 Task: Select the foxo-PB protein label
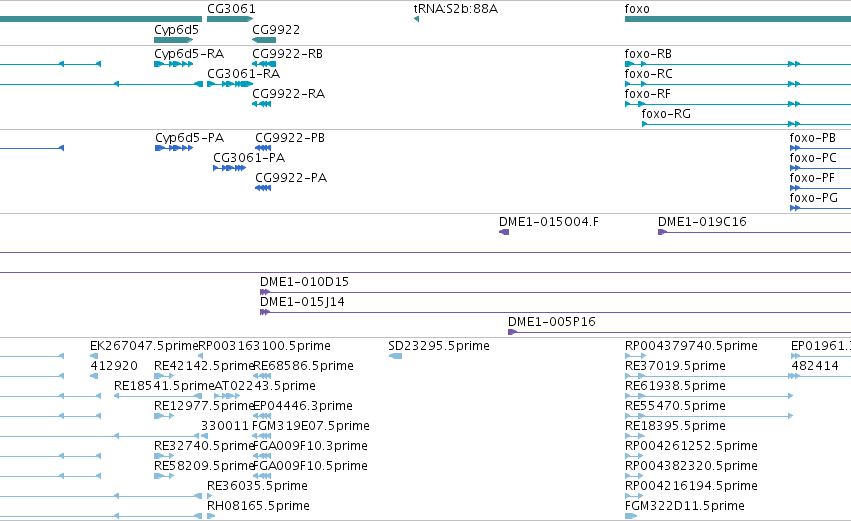tap(812, 138)
